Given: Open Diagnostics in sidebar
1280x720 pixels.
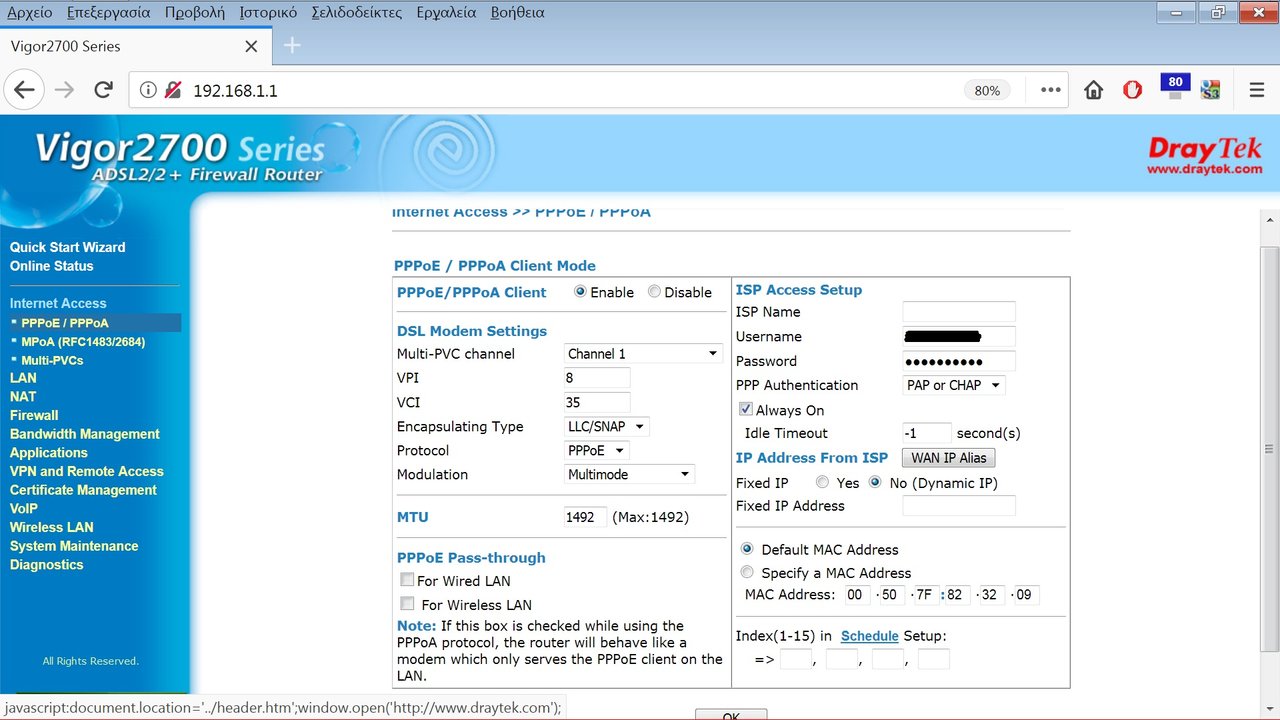Looking at the screenshot, I should click(x=47, y=565).
